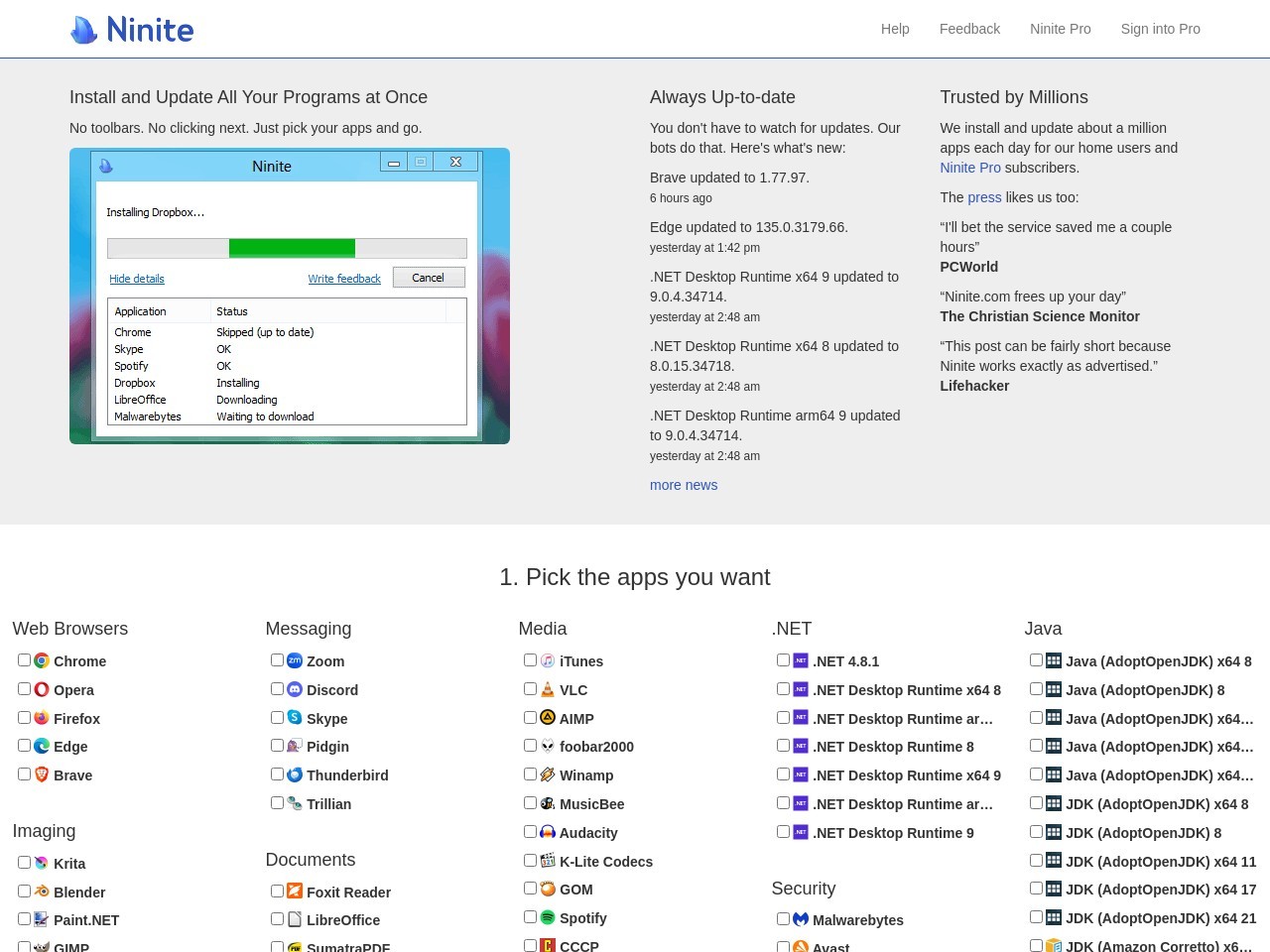Tick the LibreOffice checkbox
The image size is (1270, 952).
pyautogui.click(x=277, y=919)
